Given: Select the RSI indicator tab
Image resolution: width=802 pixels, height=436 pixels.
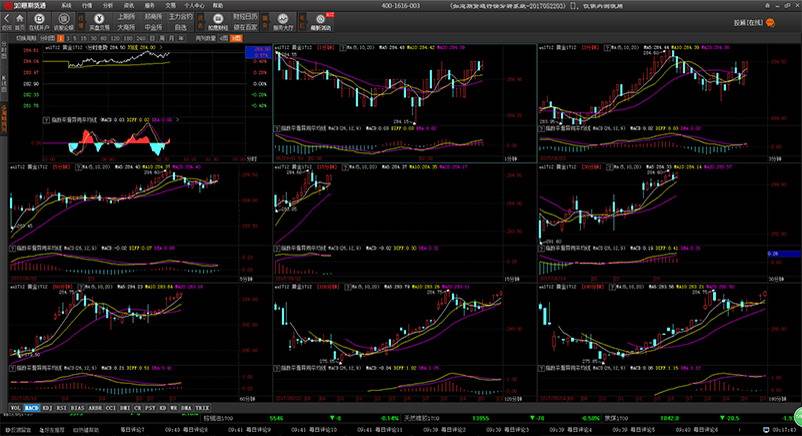Looking at the screenshot, I should 61,408.
